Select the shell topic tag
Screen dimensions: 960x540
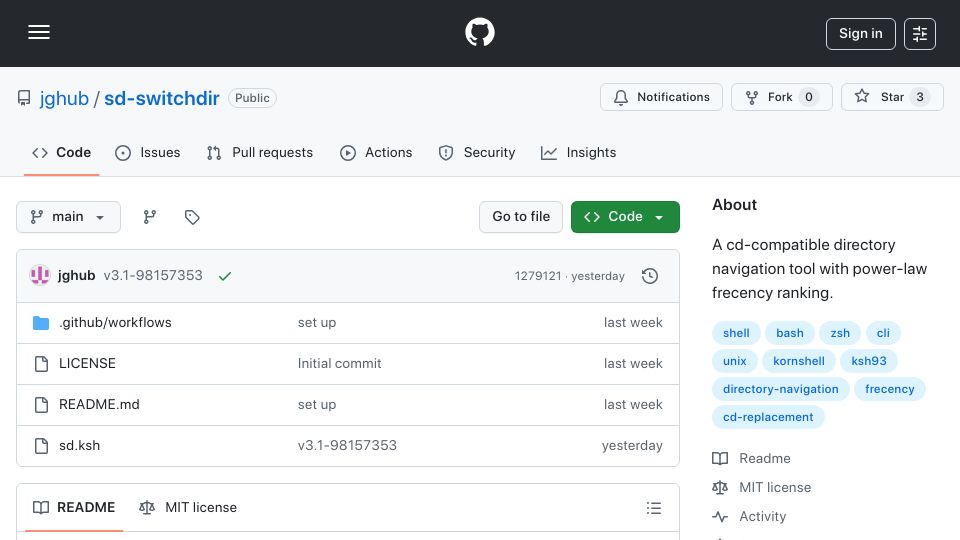click(736, 333)
